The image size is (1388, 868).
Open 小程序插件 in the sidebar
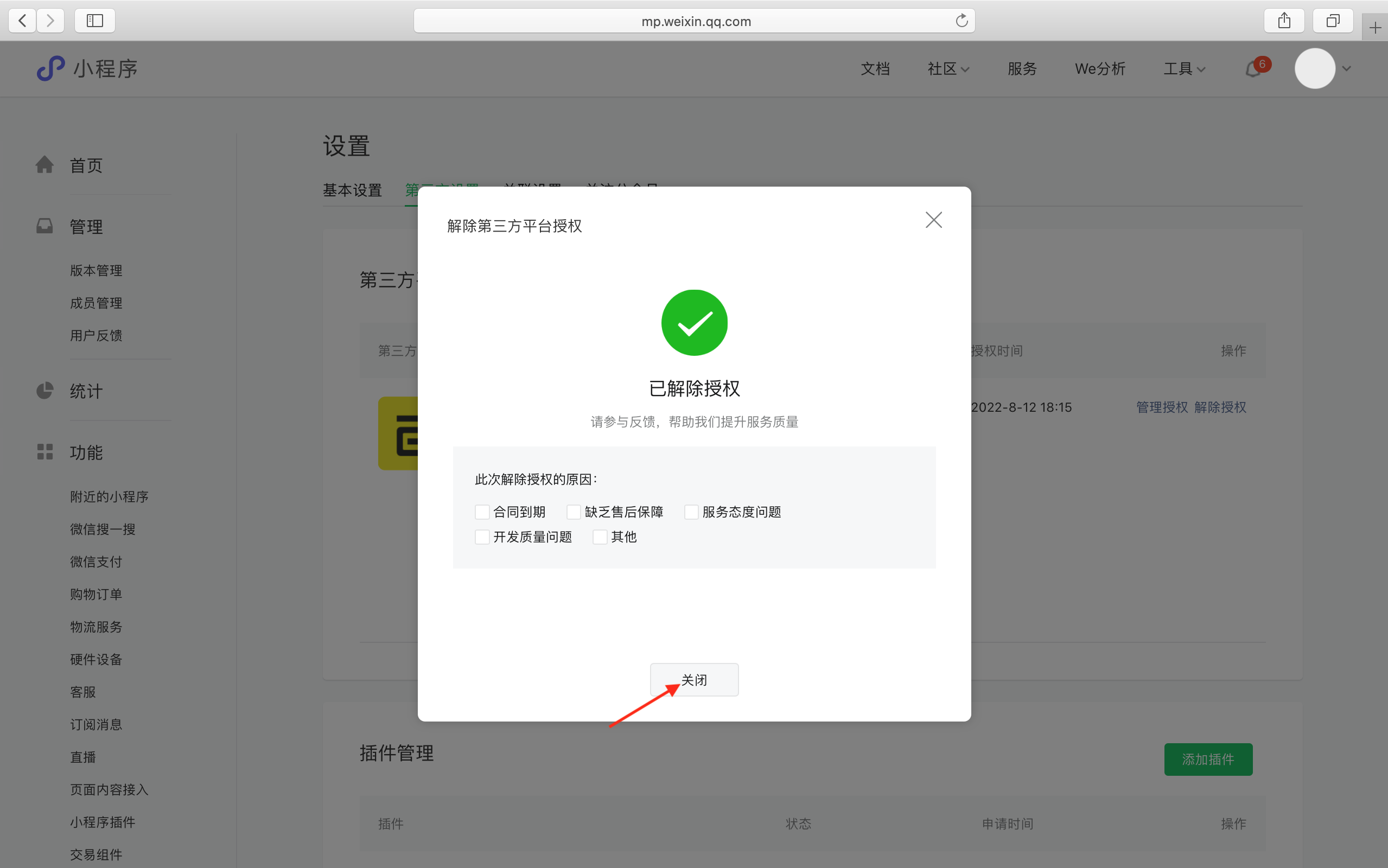click(103, 822)
